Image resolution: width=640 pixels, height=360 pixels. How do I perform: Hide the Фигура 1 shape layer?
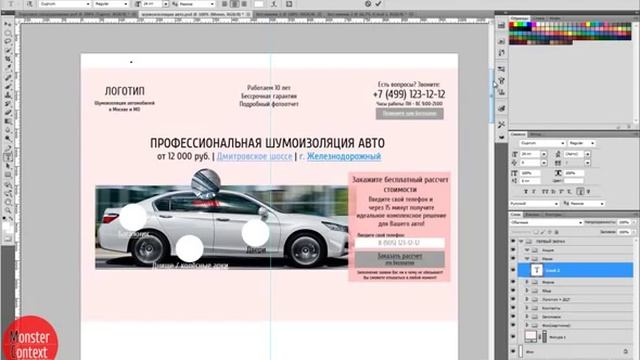(513, 336)
